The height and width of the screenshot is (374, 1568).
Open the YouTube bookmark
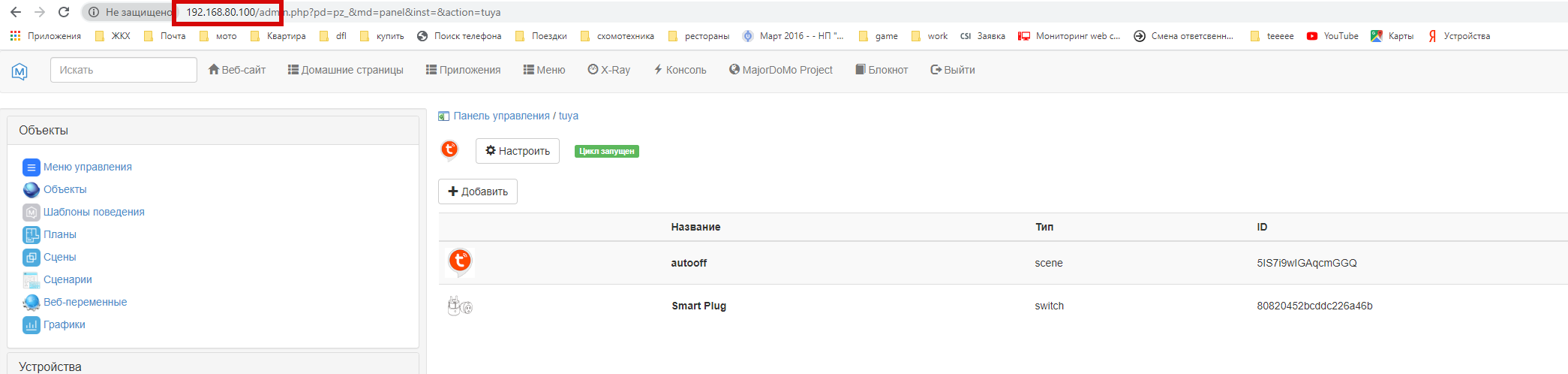coord(1332,36)
